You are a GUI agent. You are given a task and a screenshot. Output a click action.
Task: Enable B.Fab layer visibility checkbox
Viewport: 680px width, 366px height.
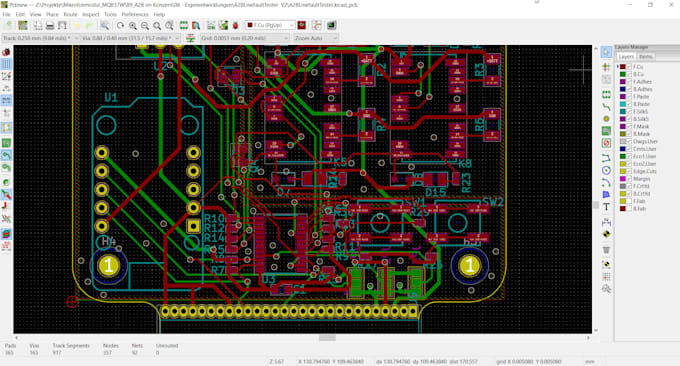tap(629, 209)
